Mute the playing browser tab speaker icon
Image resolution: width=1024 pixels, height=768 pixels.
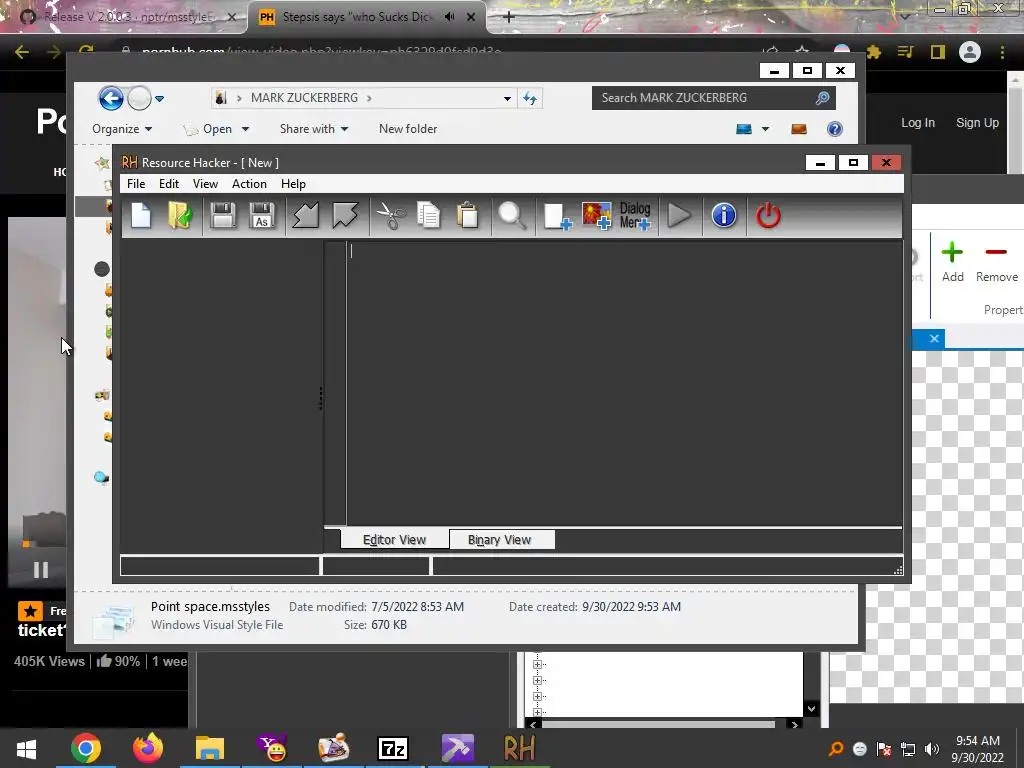click(449, 17)
